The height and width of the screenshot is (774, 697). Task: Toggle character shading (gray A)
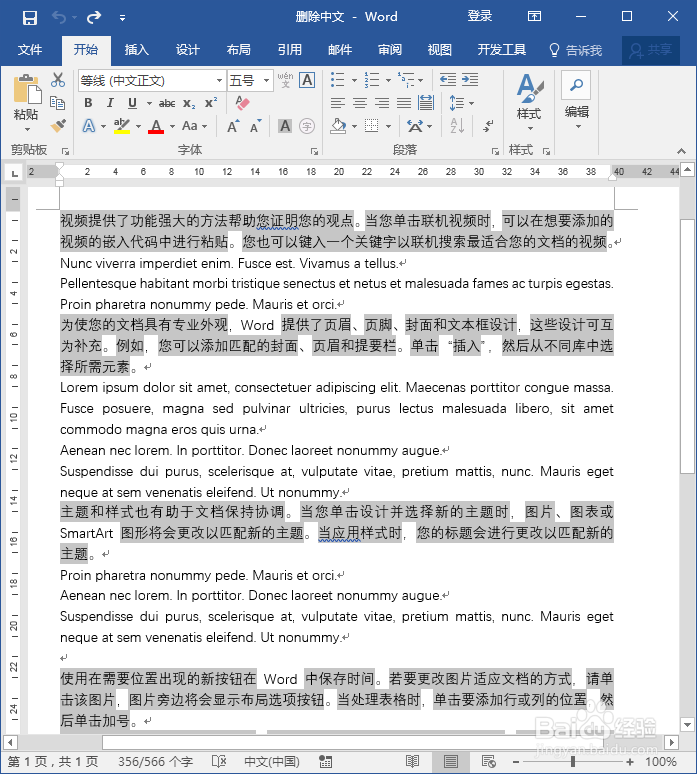(x=285, y=126)
